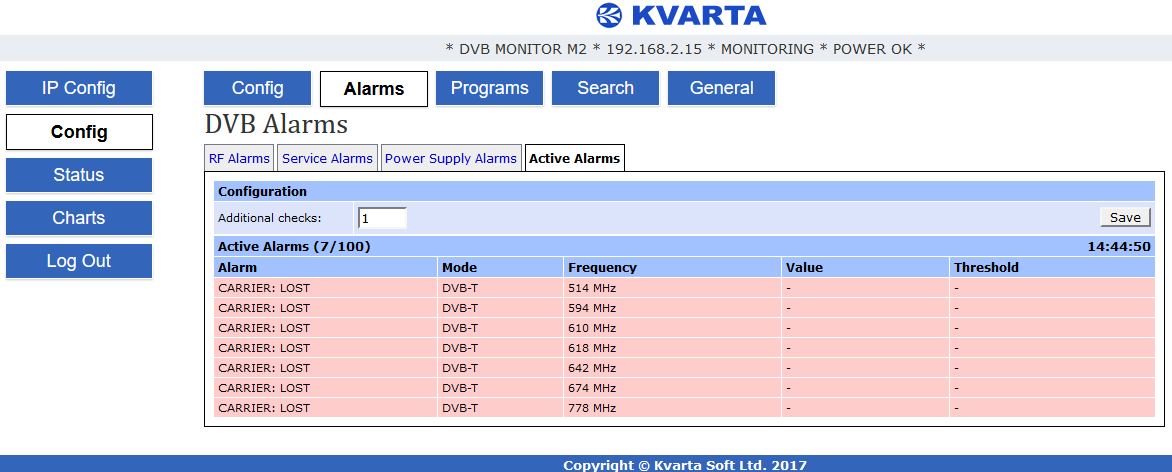Screen dimensions: 1172x472
Task: Click the Alarm column header
Action: pos(326,268)
